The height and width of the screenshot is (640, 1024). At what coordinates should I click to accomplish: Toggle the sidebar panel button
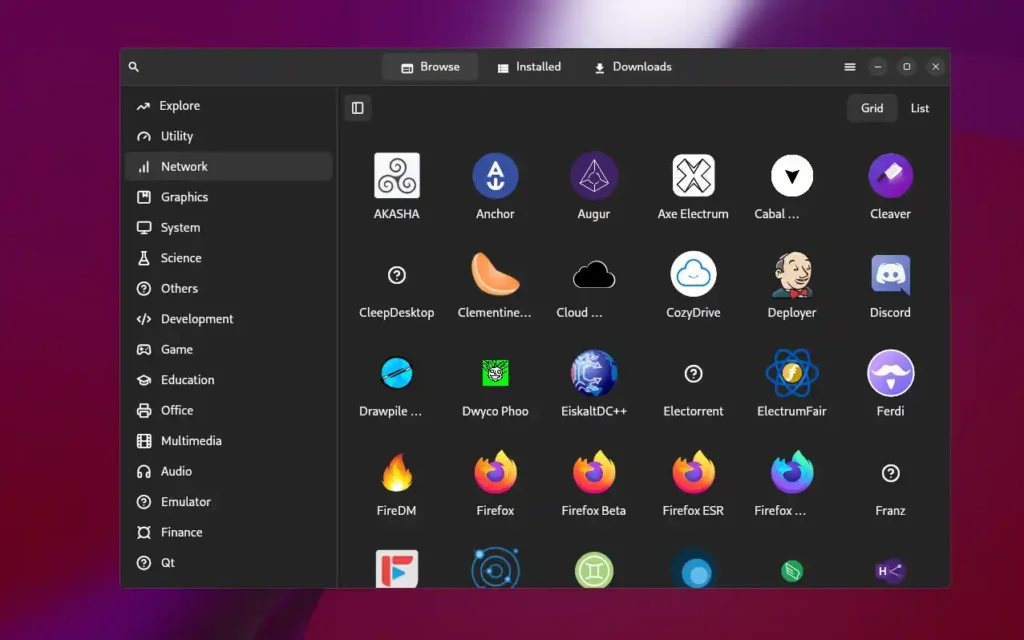(358, 107)
